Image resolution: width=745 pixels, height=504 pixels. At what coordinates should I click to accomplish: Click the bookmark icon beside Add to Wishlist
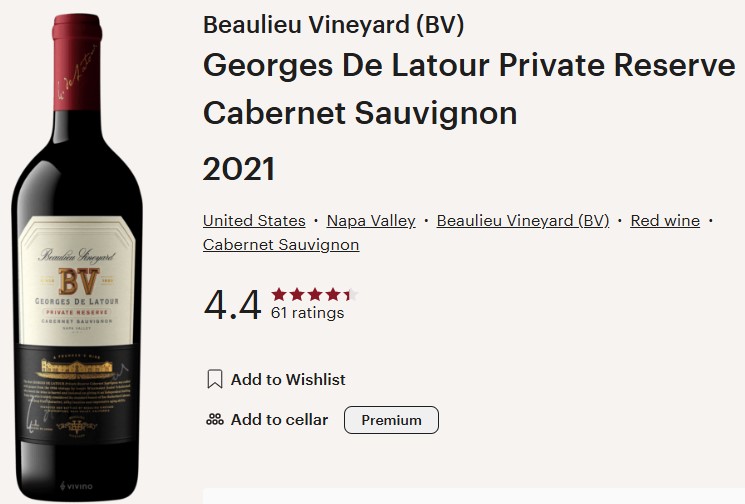pos(214,379)
